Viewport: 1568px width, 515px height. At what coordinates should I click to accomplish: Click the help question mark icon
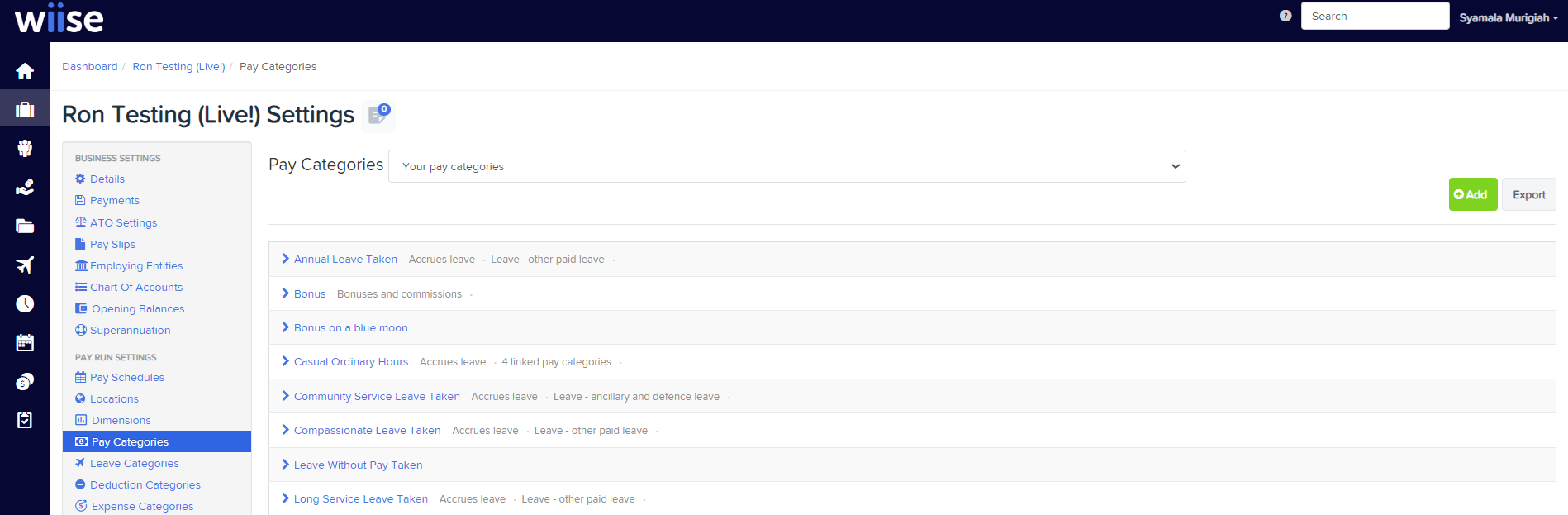pyautogui.click(x=1285, y=16)
